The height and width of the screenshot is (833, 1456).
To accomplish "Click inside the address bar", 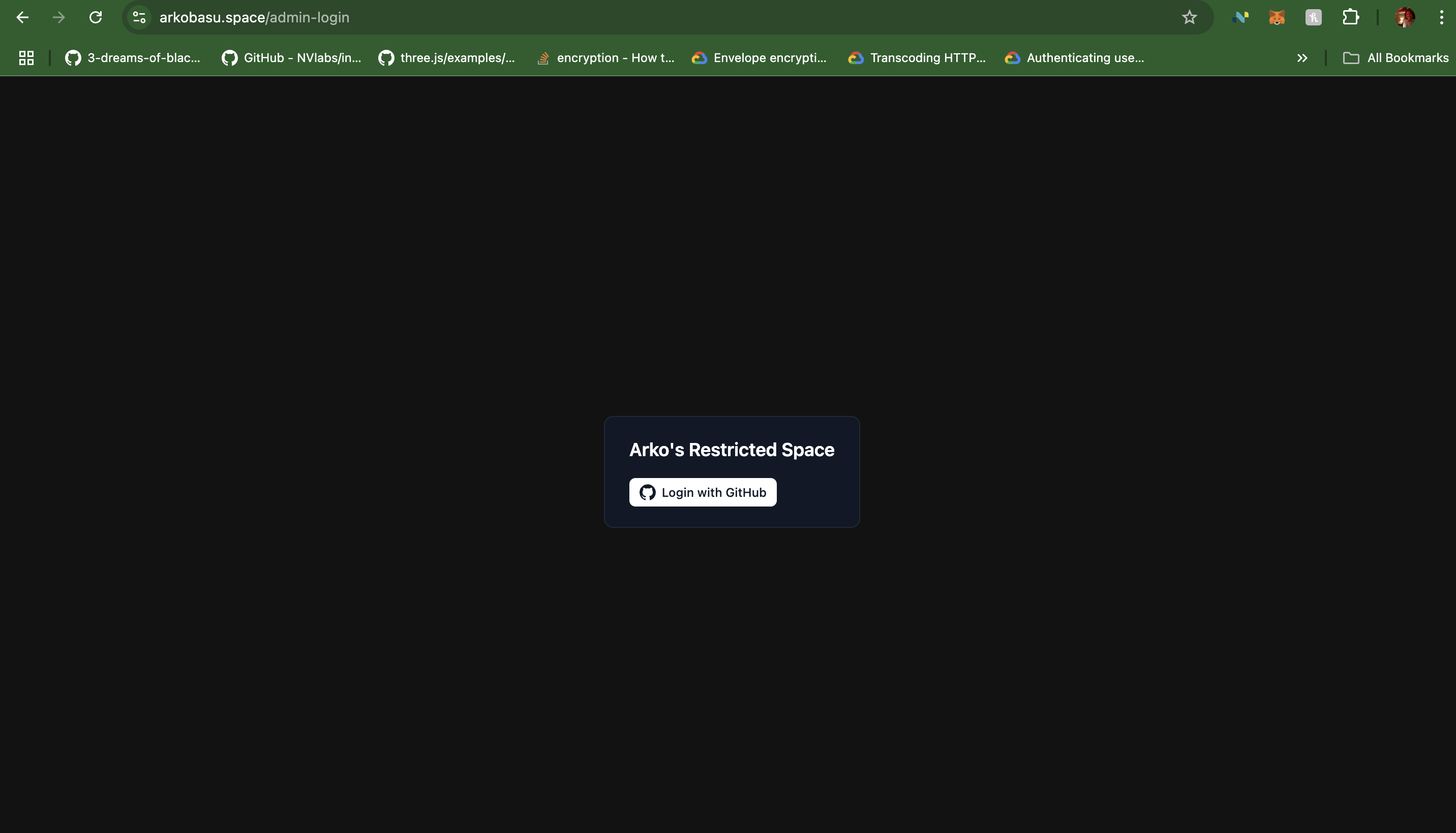I will point(400,17).
